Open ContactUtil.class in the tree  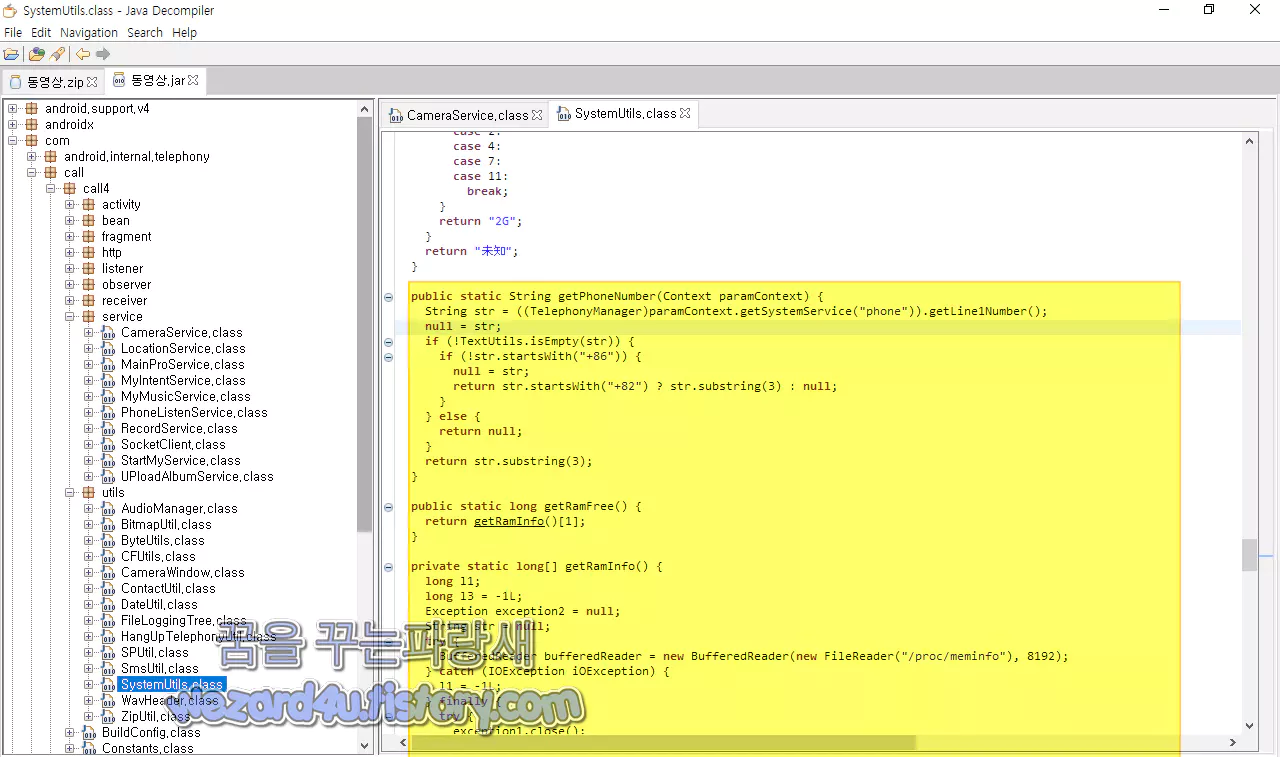[168, 588]
